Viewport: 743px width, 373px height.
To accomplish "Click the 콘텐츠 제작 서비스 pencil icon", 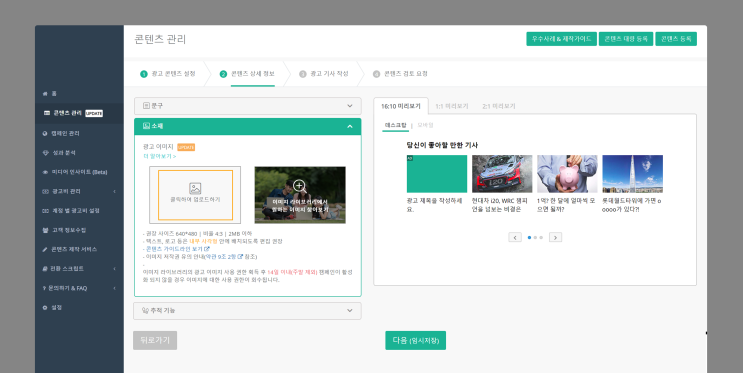I will coord(45,250).
